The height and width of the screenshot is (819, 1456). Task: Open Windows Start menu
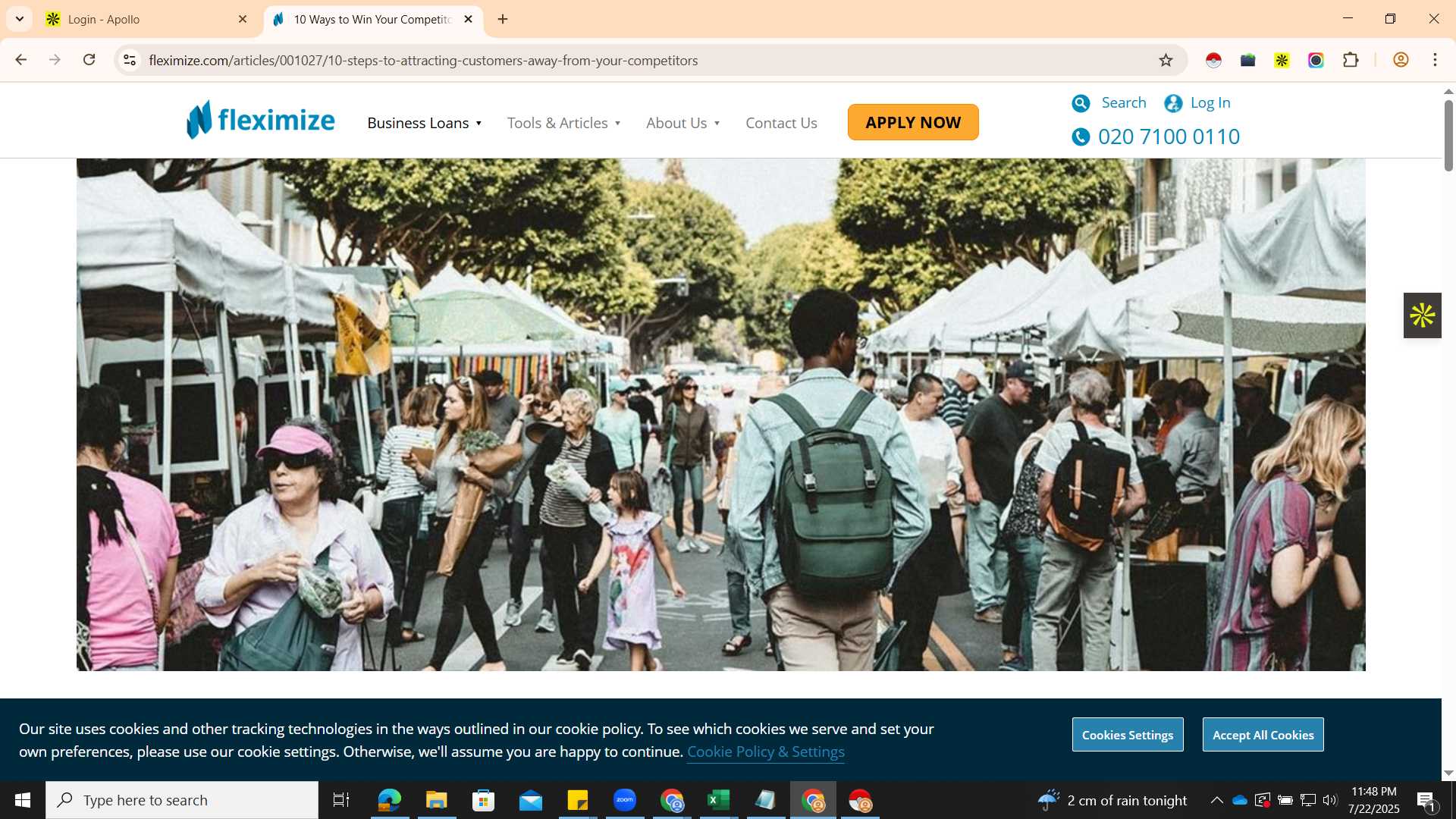click(23, 800)
